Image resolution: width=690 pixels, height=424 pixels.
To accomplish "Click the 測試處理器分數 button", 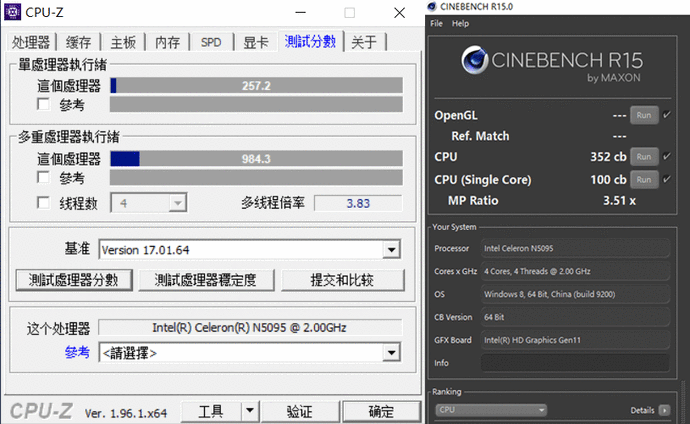I will 74,280.
